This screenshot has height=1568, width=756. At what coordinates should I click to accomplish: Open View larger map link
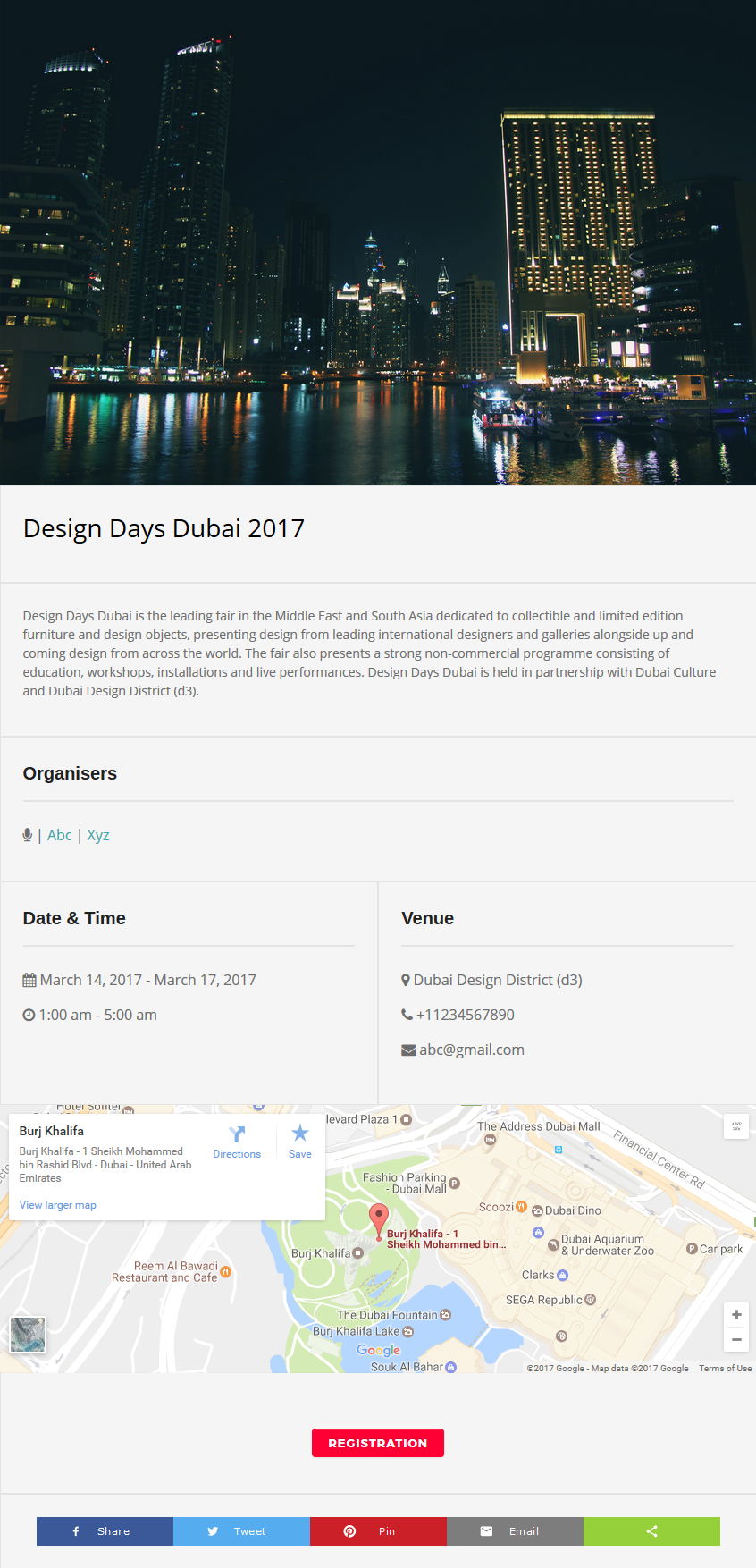tap(58, 1205)
